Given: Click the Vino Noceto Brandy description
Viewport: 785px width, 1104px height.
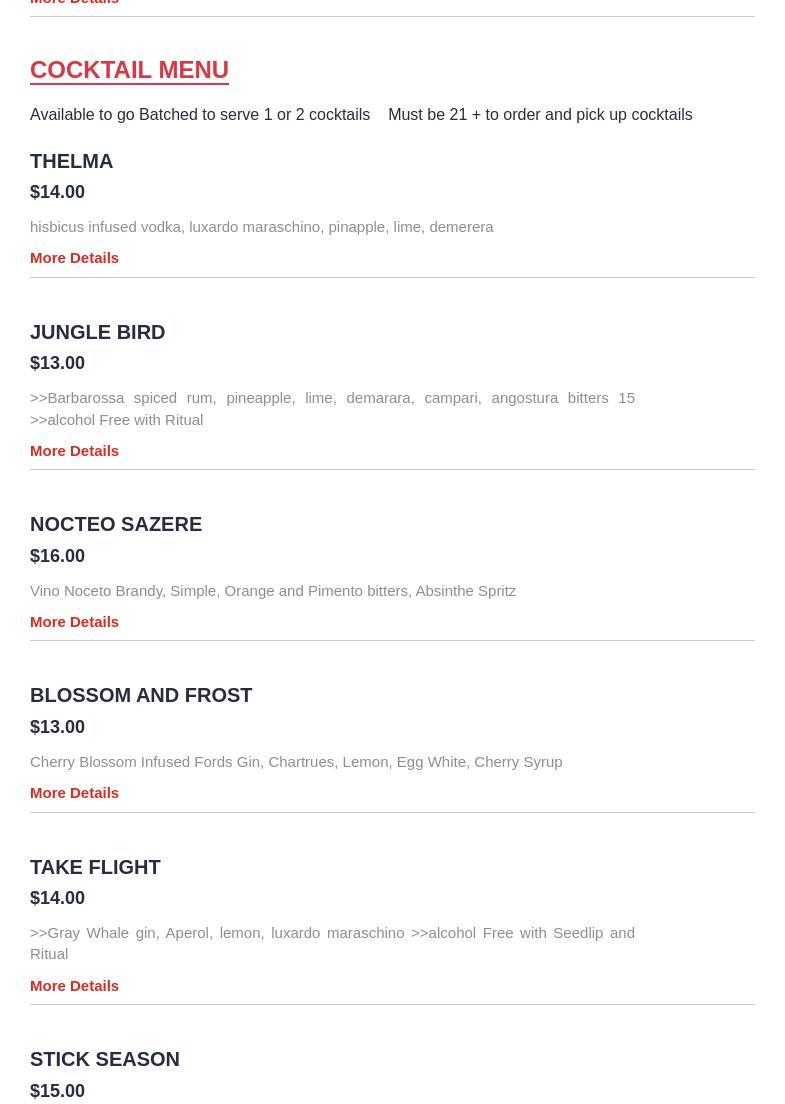Looking at the screenshot, I should pyautogui.click(x=273, y=591).
